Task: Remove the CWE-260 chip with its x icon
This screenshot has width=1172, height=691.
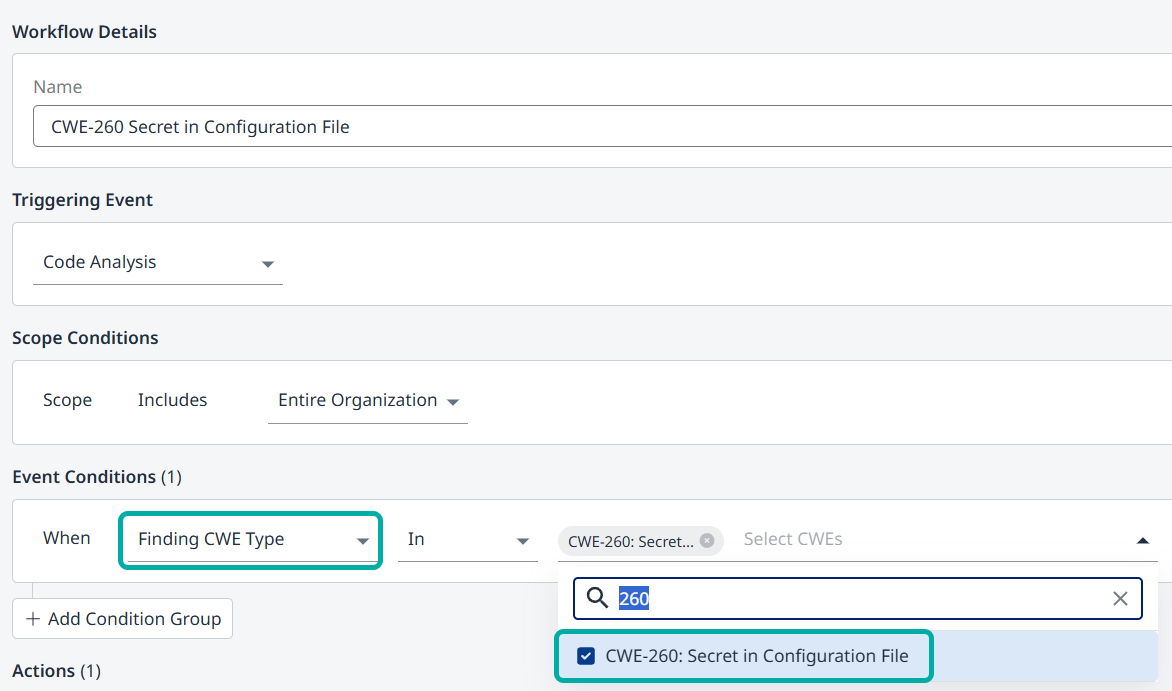Action: tap(707, 540)
